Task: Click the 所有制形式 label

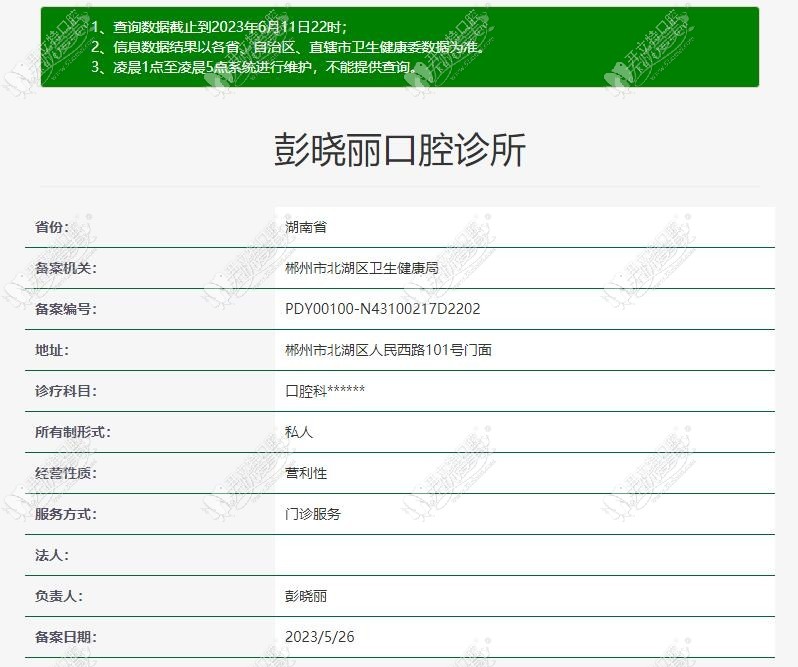Action: coord(73,432)
